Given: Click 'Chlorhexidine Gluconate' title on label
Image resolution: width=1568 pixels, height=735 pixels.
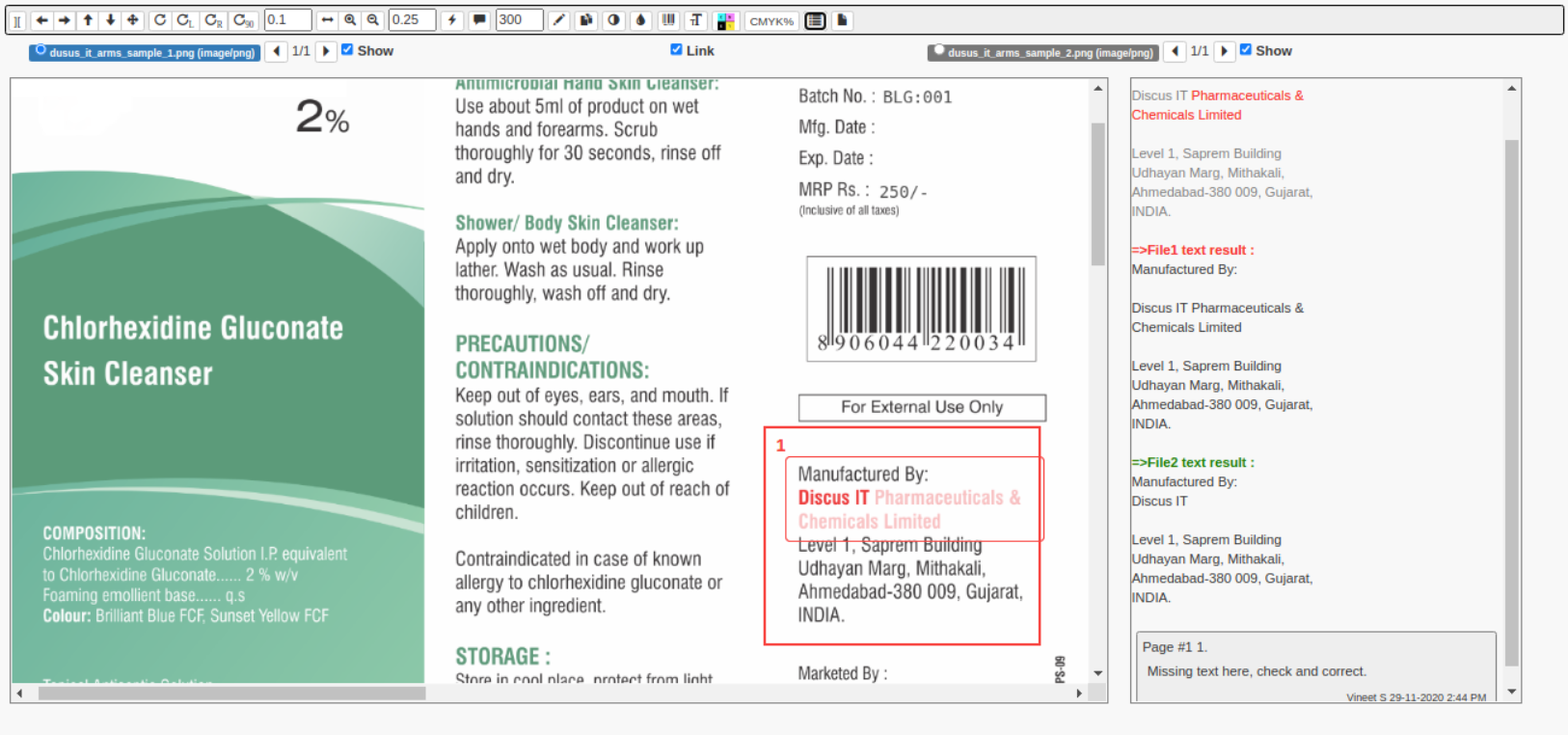Looking at the screenshot, I should [193, 328].
